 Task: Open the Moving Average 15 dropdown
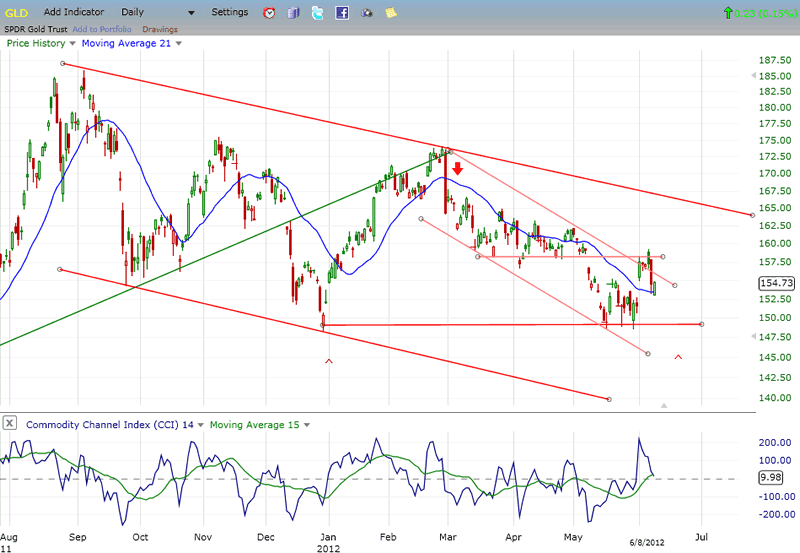(306, 425)
